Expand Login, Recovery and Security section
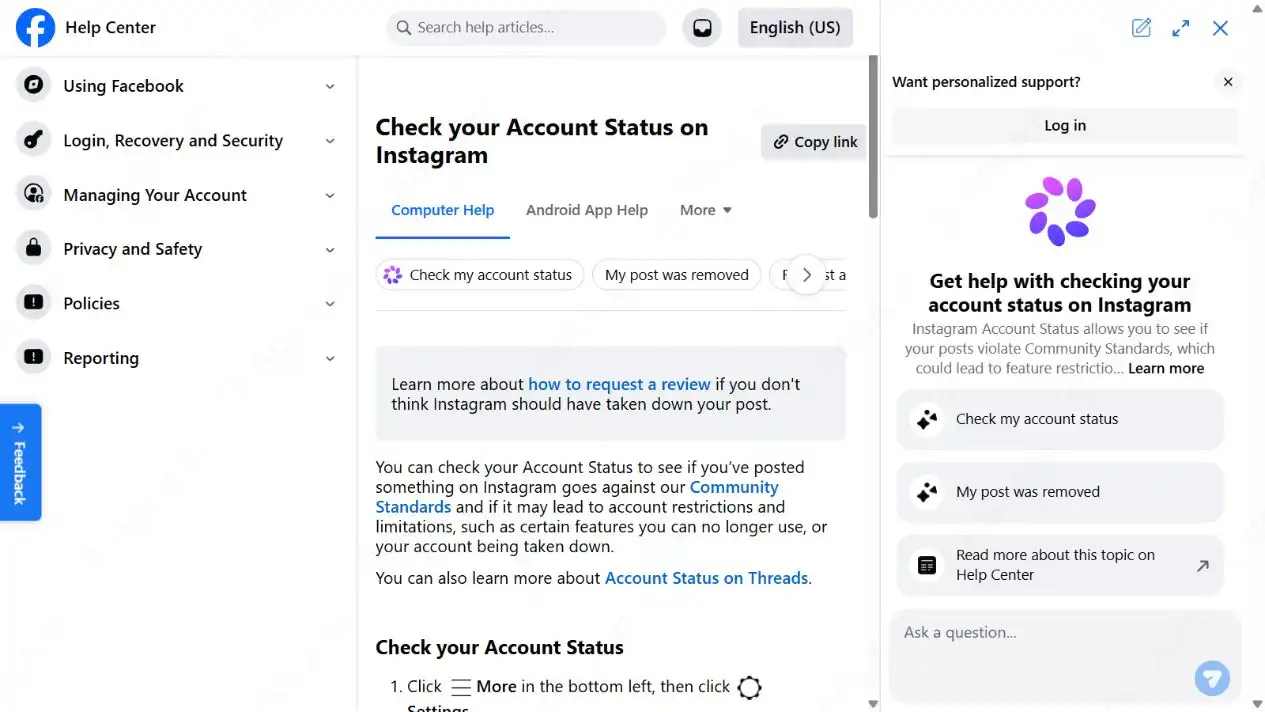This screenshot has width=1265, height=712. (330, 140)
